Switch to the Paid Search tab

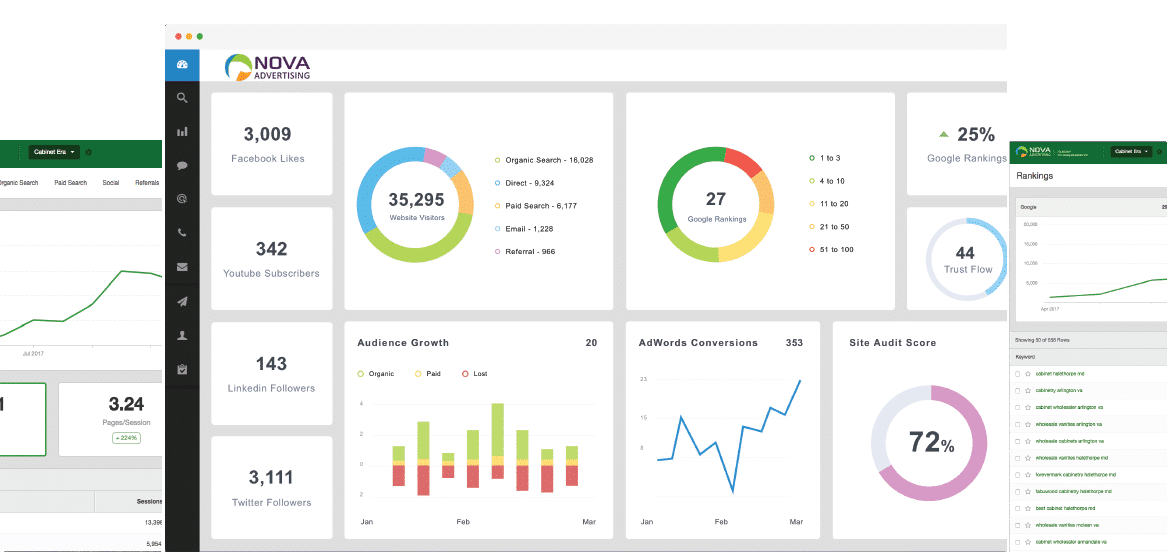click(70, 182)
